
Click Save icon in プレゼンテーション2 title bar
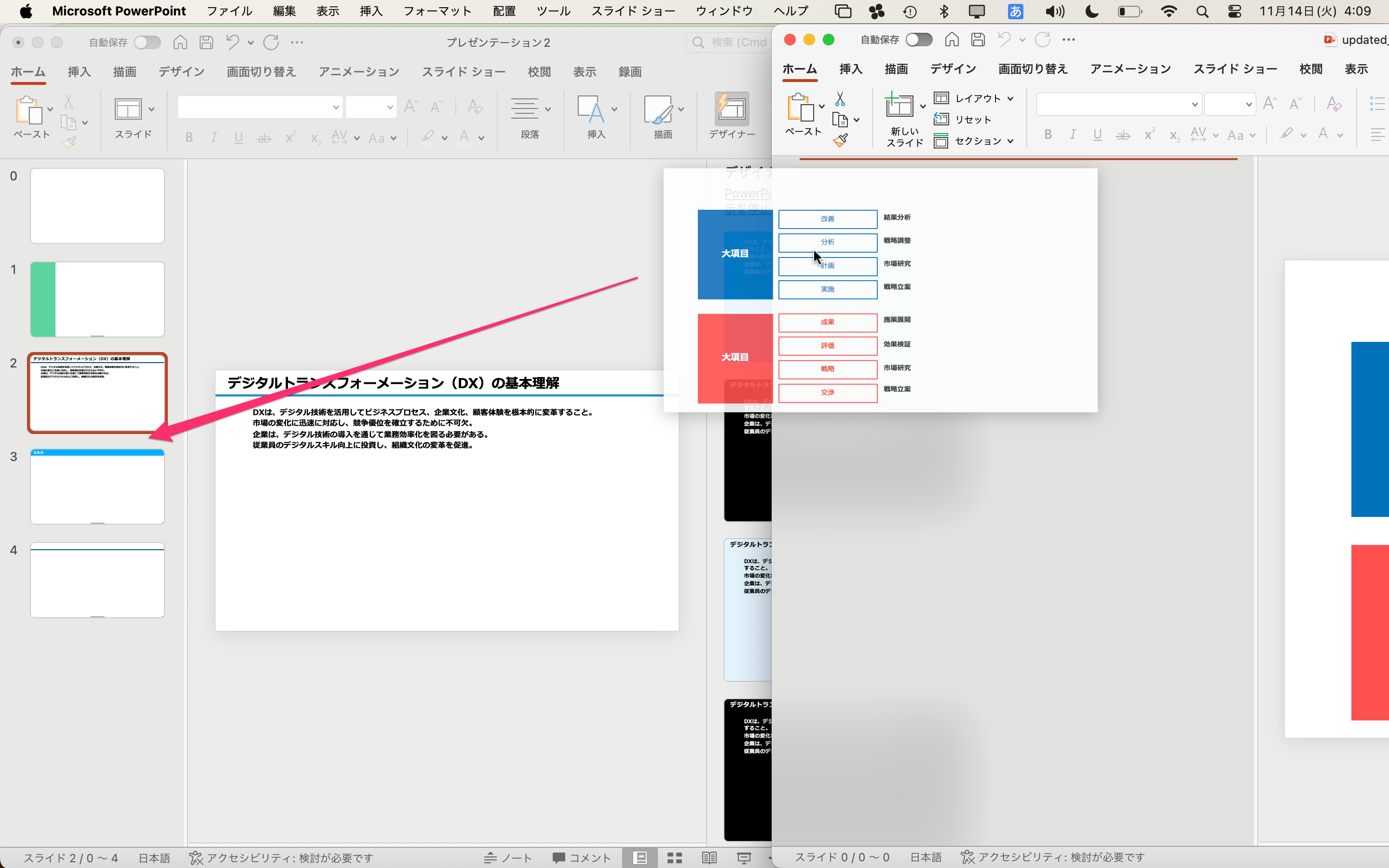[206, 42]
